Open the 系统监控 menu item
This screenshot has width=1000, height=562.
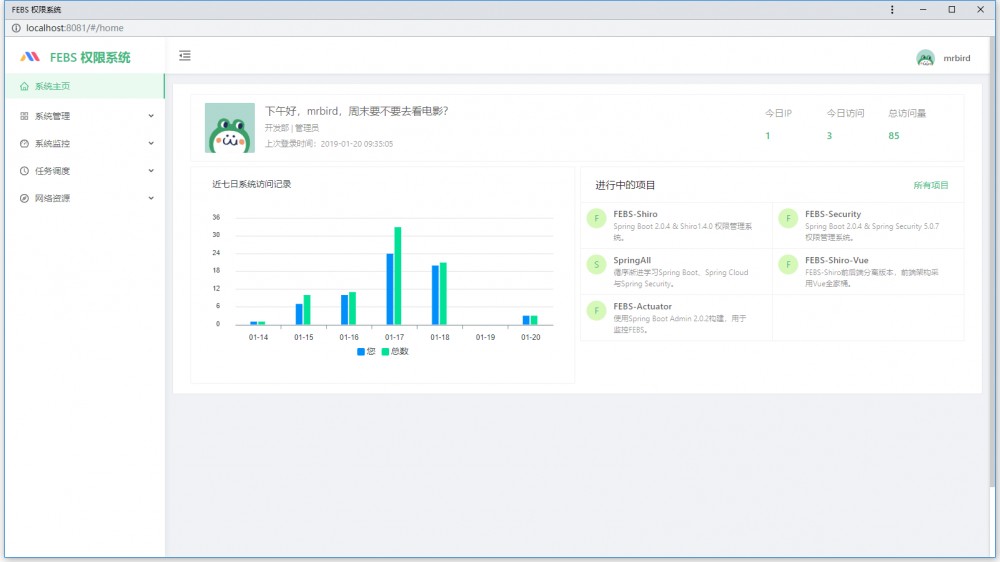pos(85,144)
